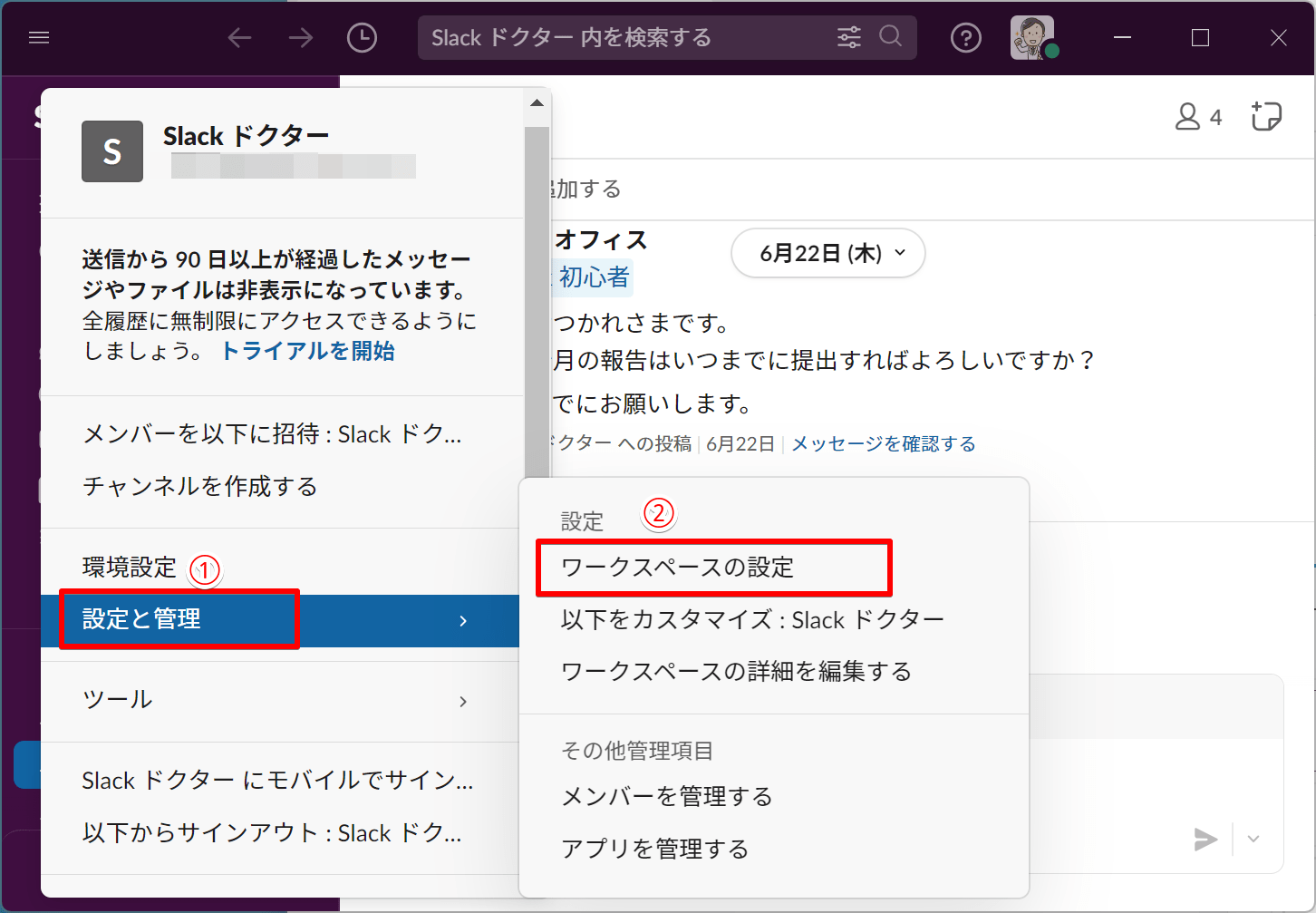This screenshot has height=913, width=1316.
Task: Open the help question mark icon
Action: (x=966, y=38)
